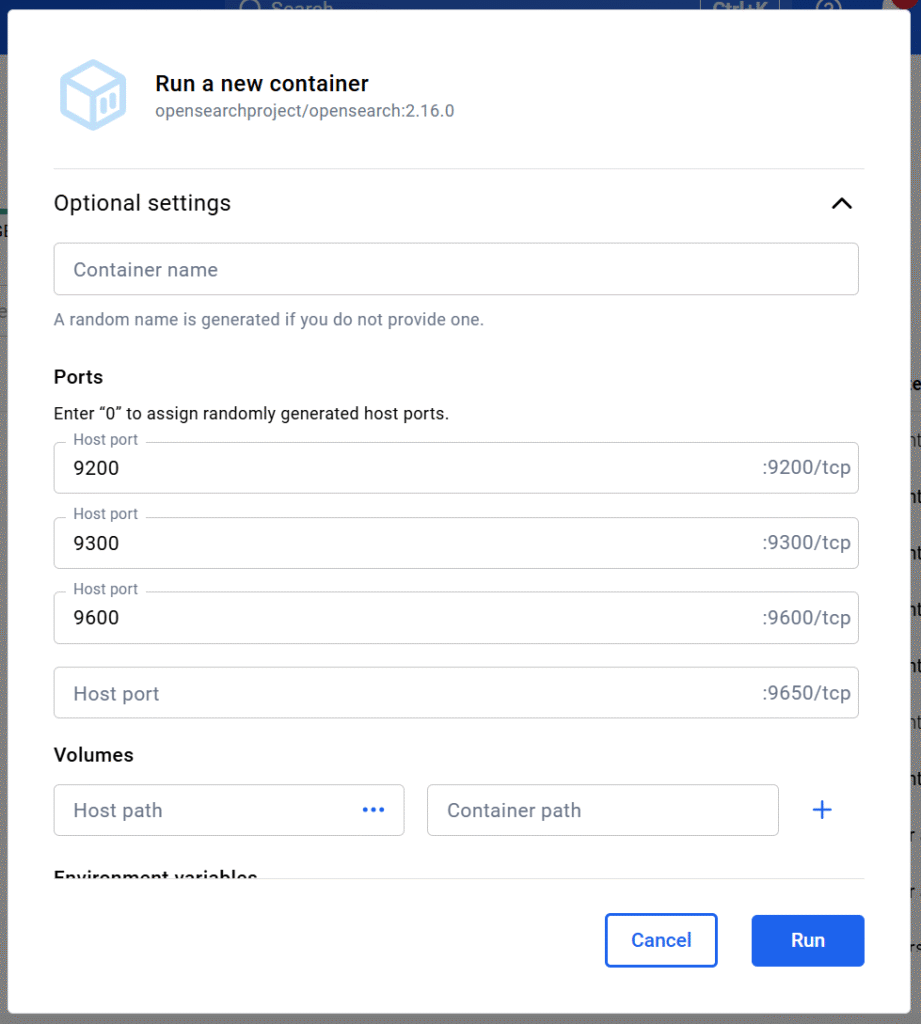Image resolution: width=921 pixels, height=1024 pixels.
Task: Add another volume with the plus icon
Action: click(x=822, y=810)
